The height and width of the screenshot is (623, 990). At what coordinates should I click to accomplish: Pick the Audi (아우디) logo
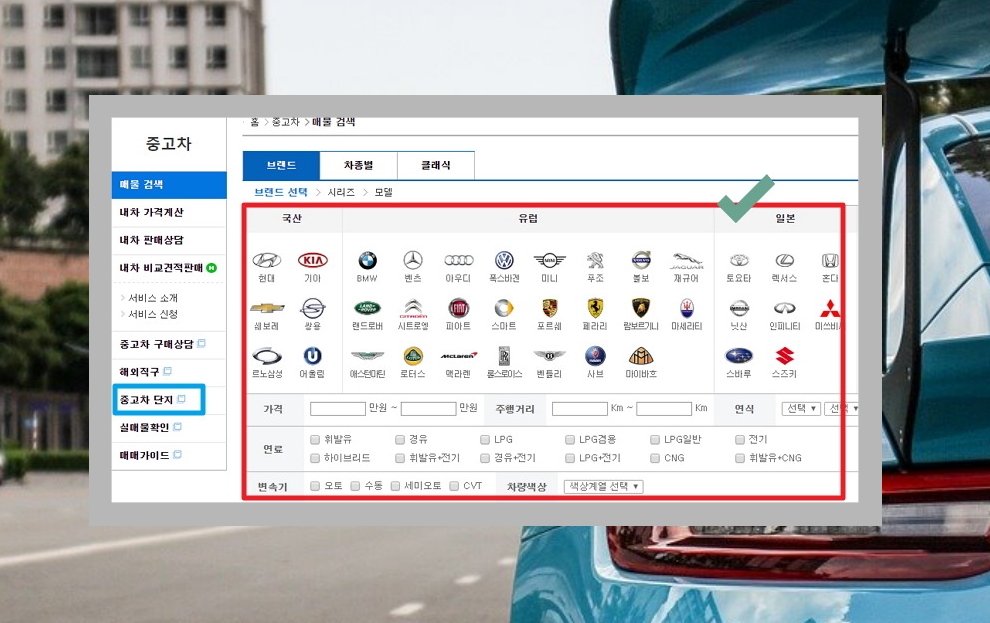(458, 260)
